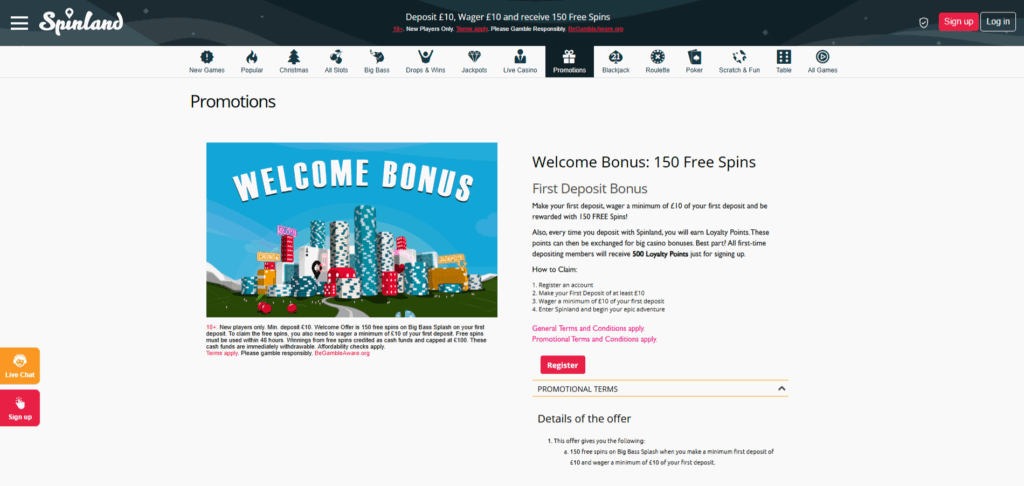
Task: Open New Games category
Action: point(206,61)
